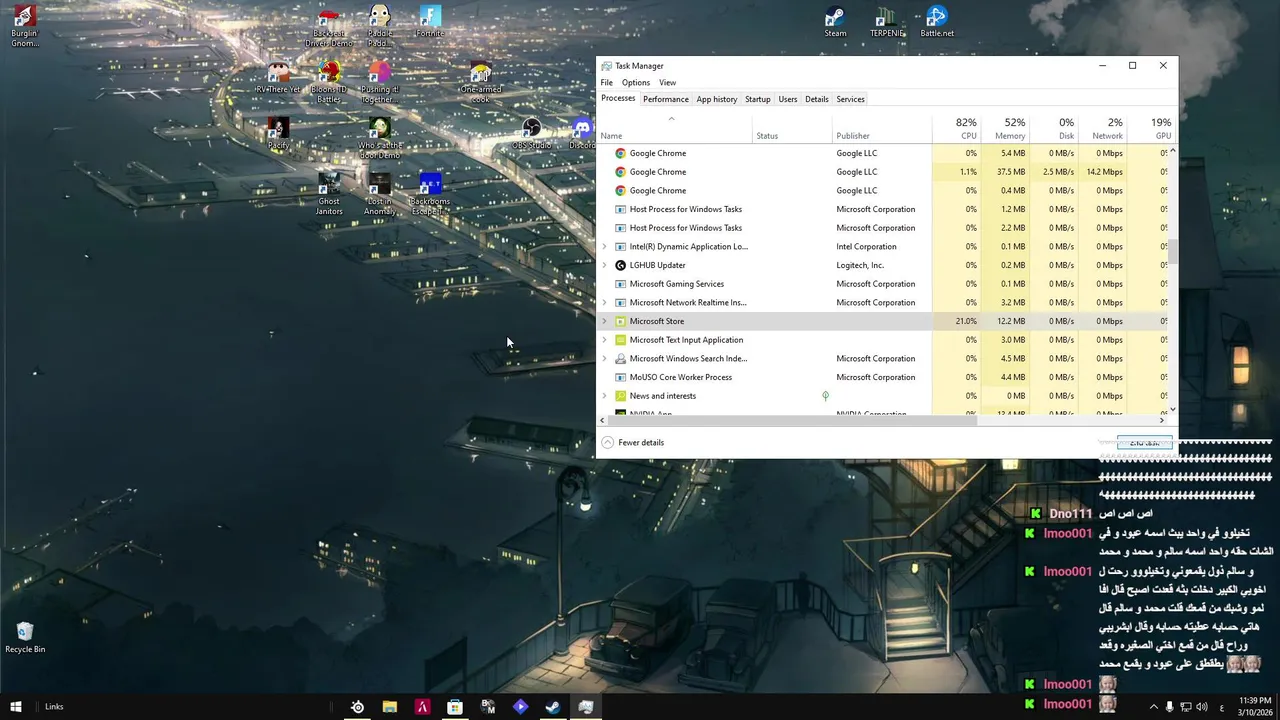Launch the Backseat Drivers Demo shortcut
Viewport: 1280px width, 720px height.
tap(329, 27)
